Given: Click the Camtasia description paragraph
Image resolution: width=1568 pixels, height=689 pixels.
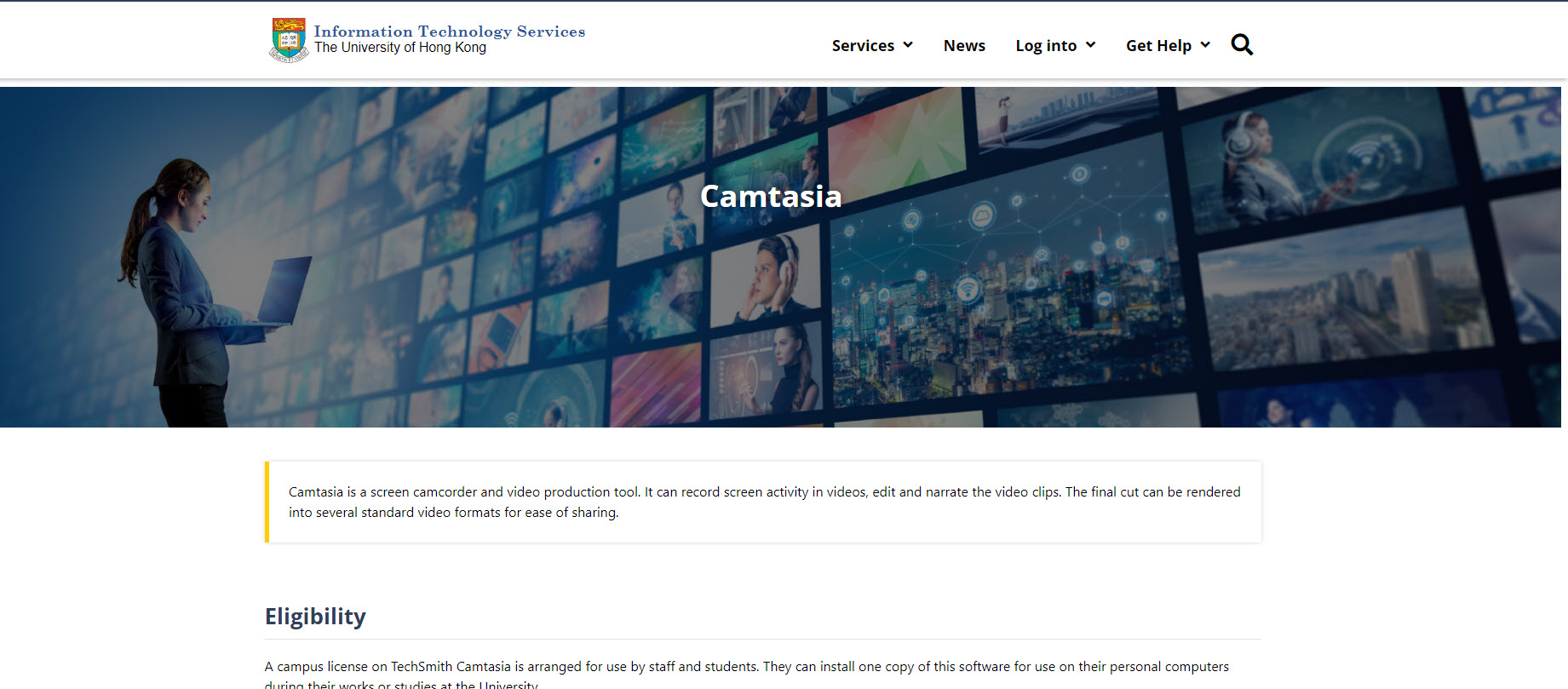Looking at the screenshot, I should click(764, 502).
